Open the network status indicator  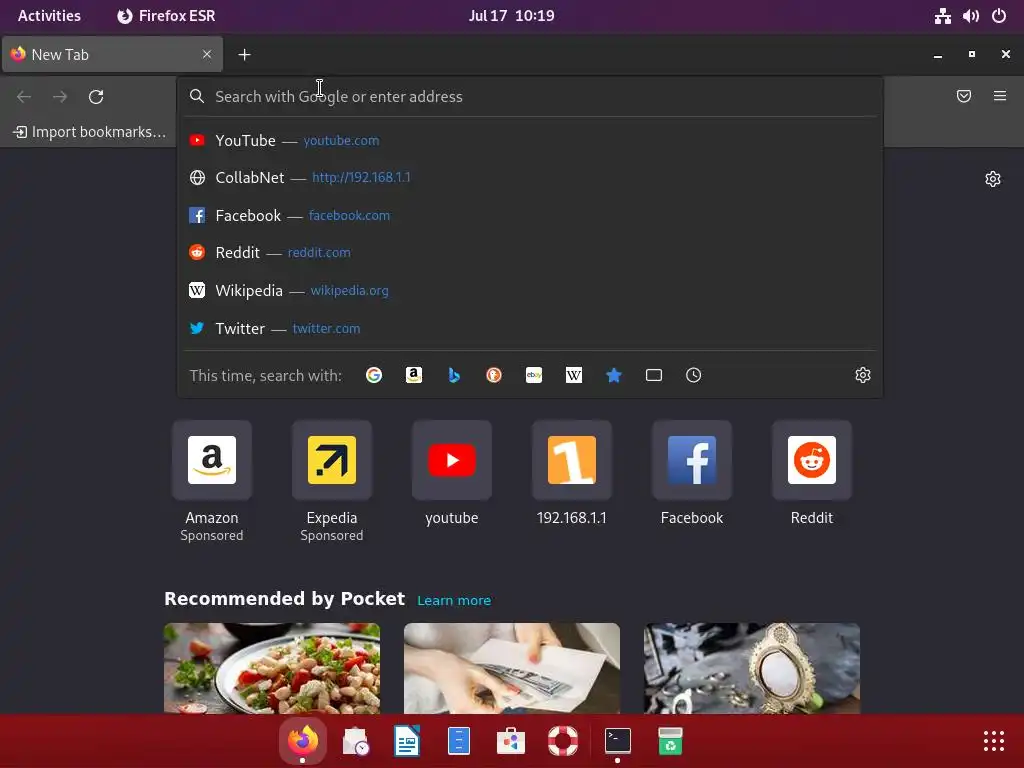(942, 16)
